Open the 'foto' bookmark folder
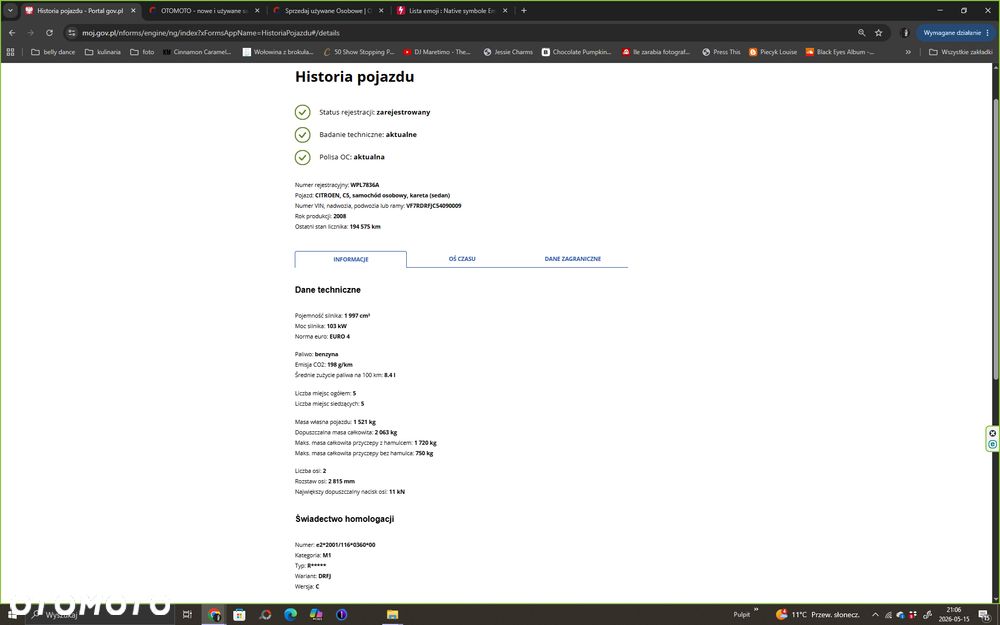The image size is (1000, 625). 142,52
